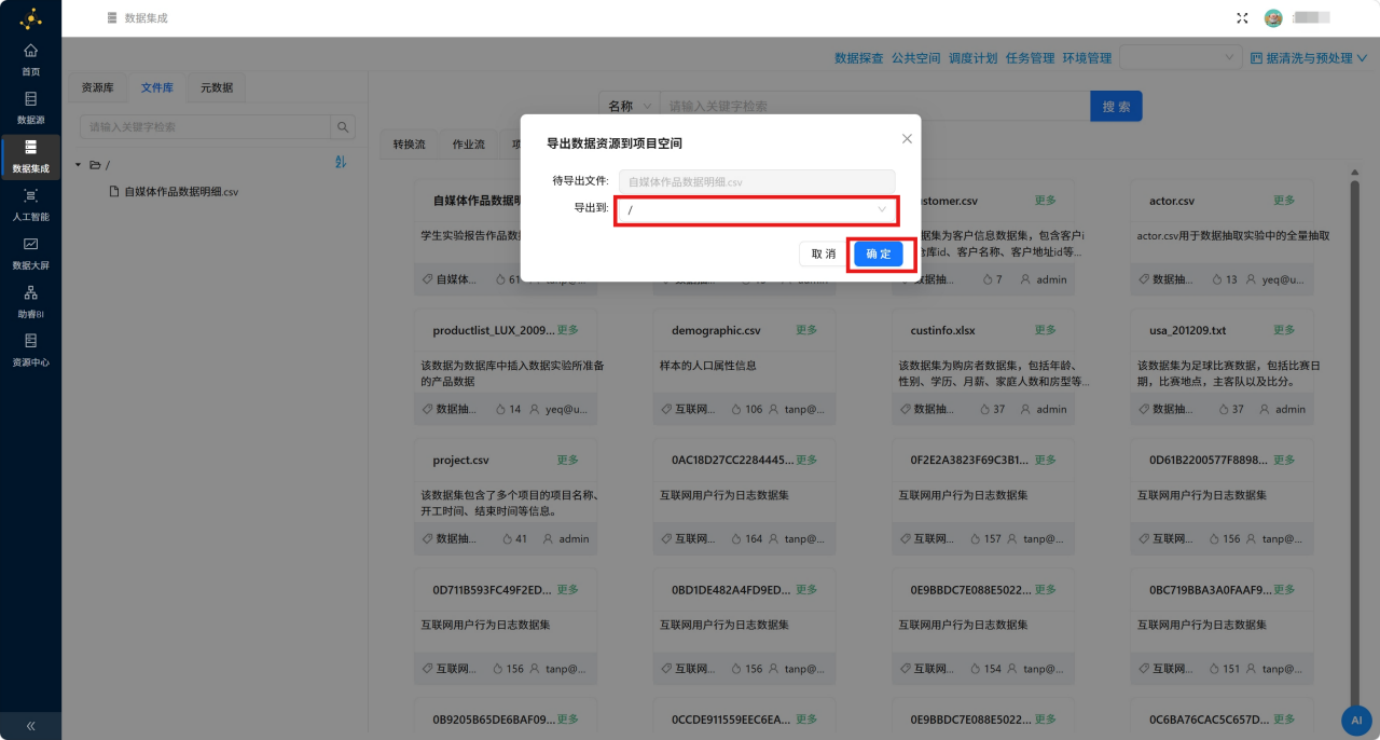Screen dimensions: 1380x740
Task: Open the 人工智能 sidebar icon
Action: [x=31, y=204]
